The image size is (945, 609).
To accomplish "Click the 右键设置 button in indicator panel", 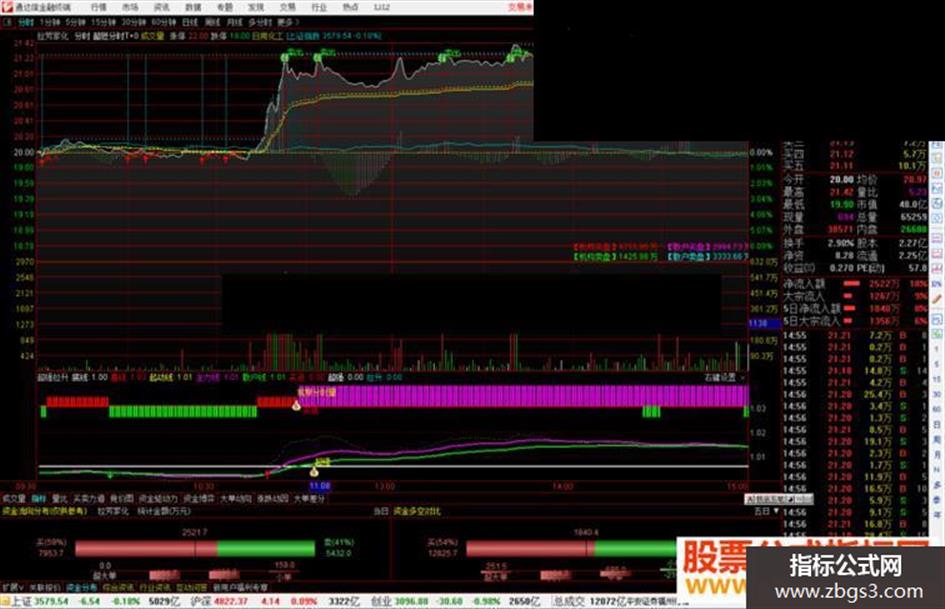I will [720, 377].
